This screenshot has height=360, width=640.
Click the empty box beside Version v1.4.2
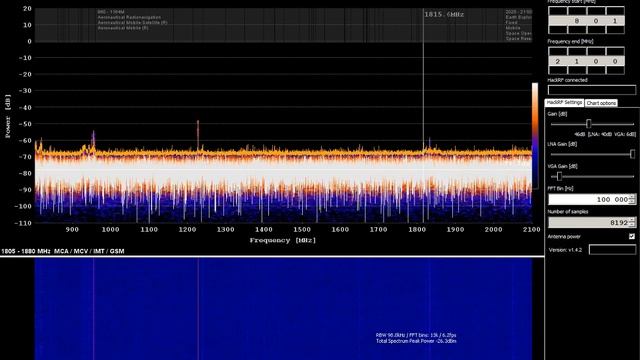(612, 249)
